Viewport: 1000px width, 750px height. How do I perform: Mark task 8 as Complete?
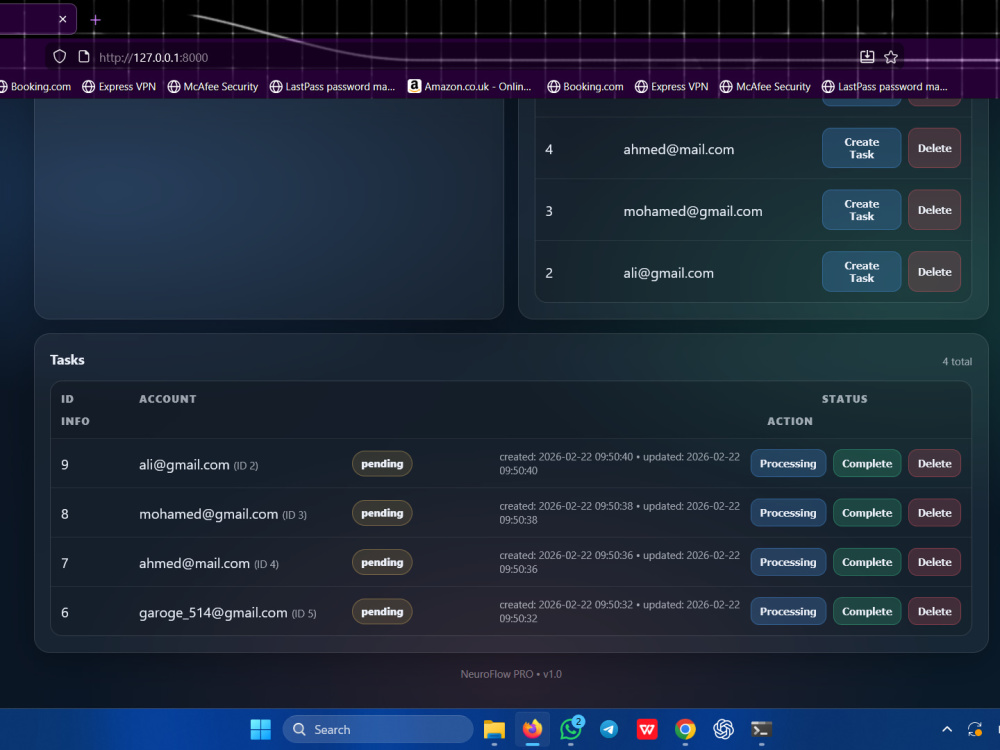(x=867, y=513)
